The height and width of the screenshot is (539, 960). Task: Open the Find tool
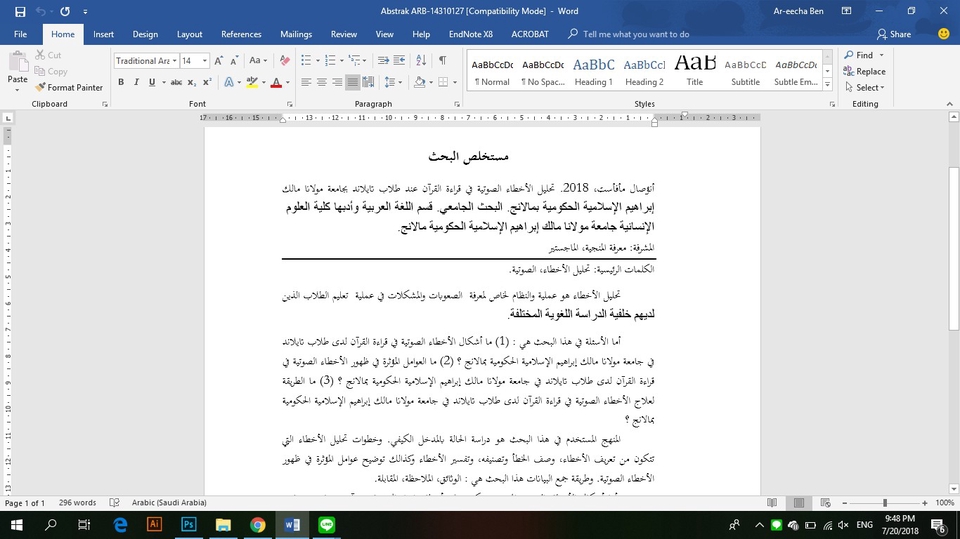pos(859,55)
